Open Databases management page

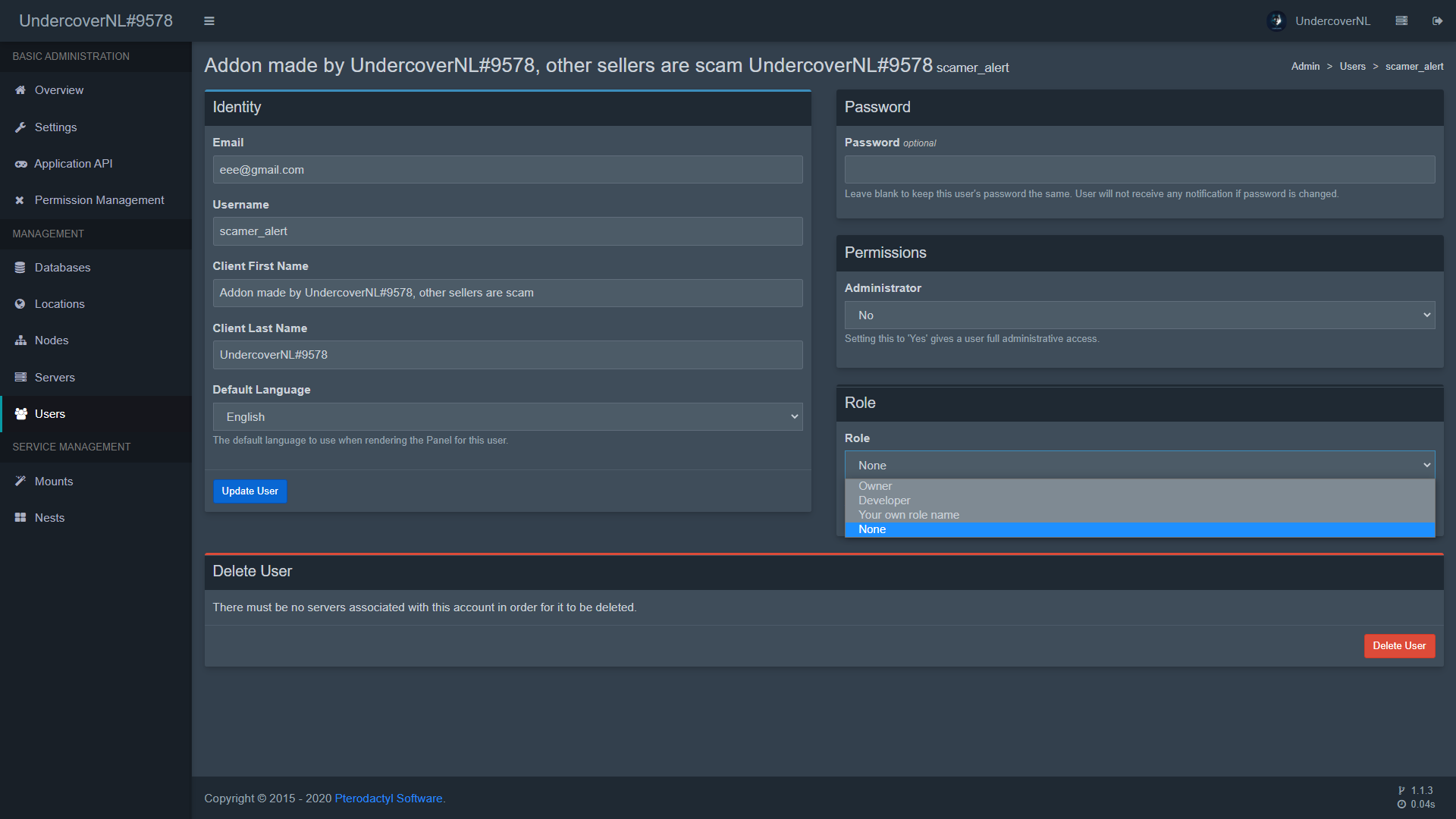[96, 268]
